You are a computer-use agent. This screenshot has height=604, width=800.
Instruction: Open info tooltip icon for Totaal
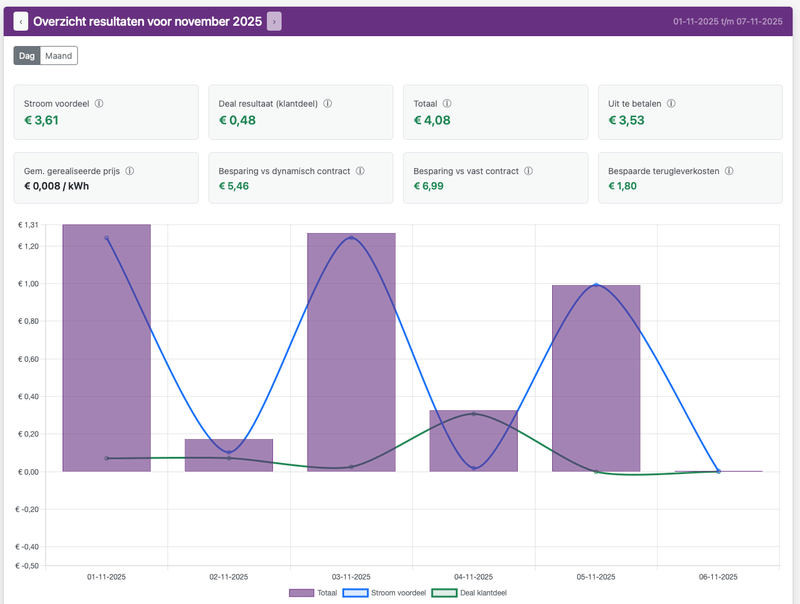446,103
